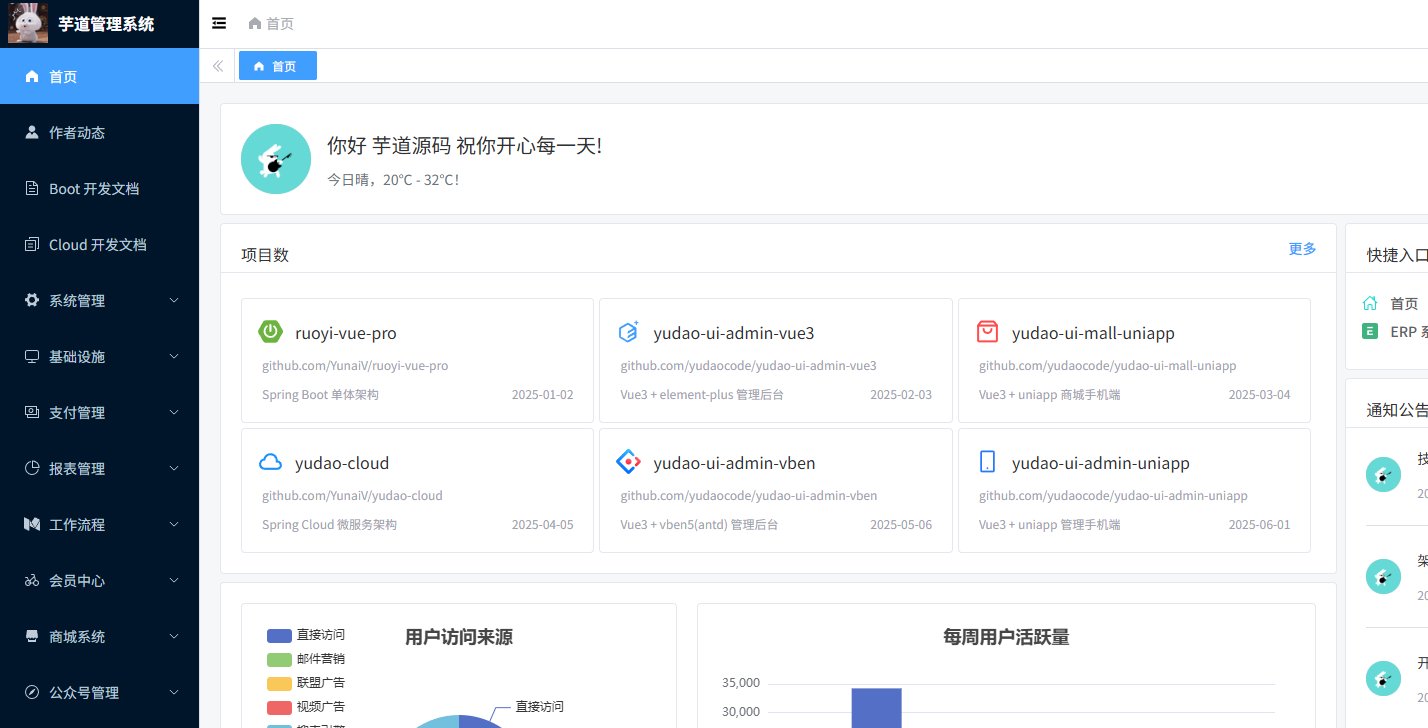The image size is (1428, 728).
Task: Click the rabbit logo in sidebar header
Action: point(28,23)
